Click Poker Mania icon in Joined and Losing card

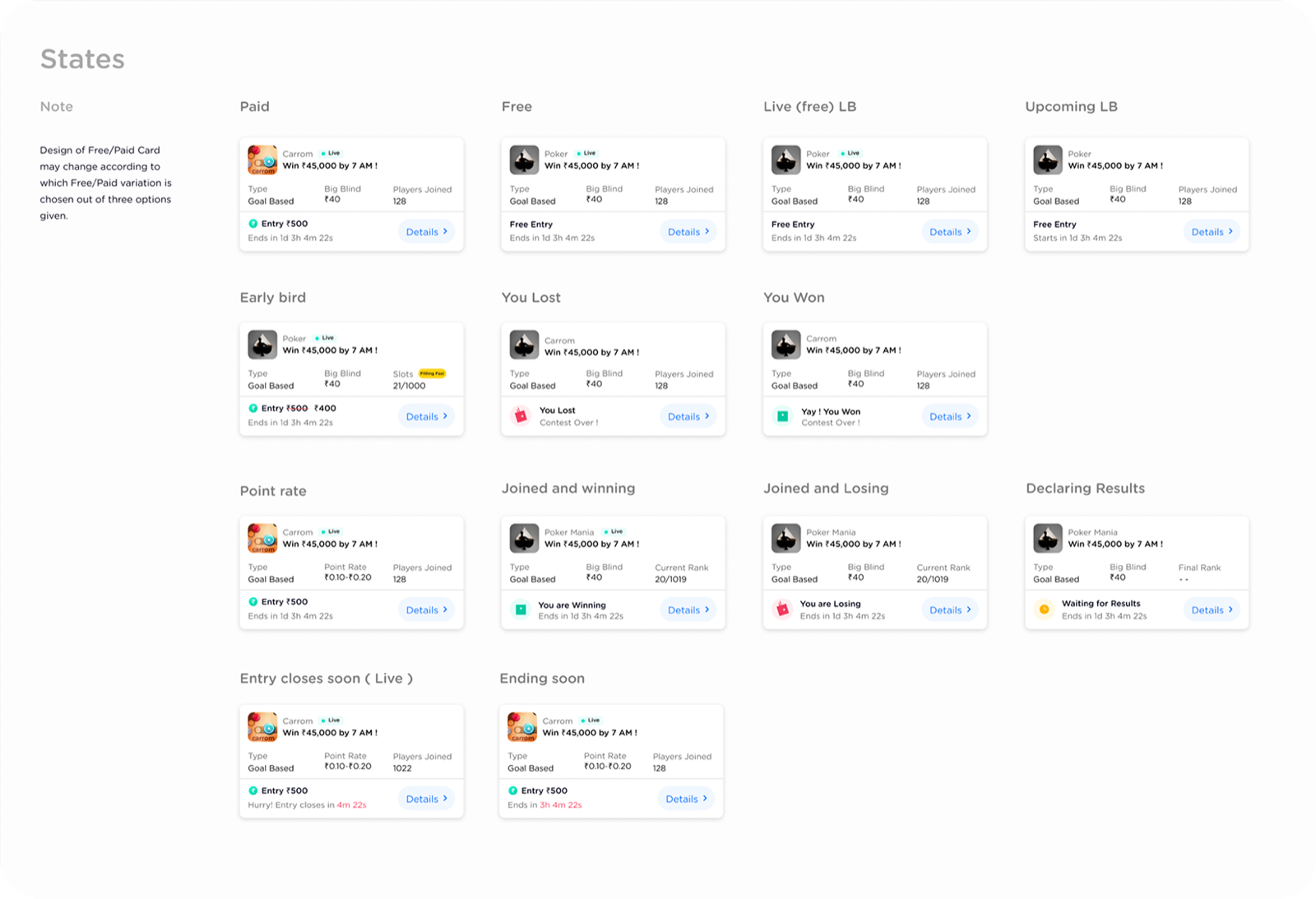pos(785,538)
